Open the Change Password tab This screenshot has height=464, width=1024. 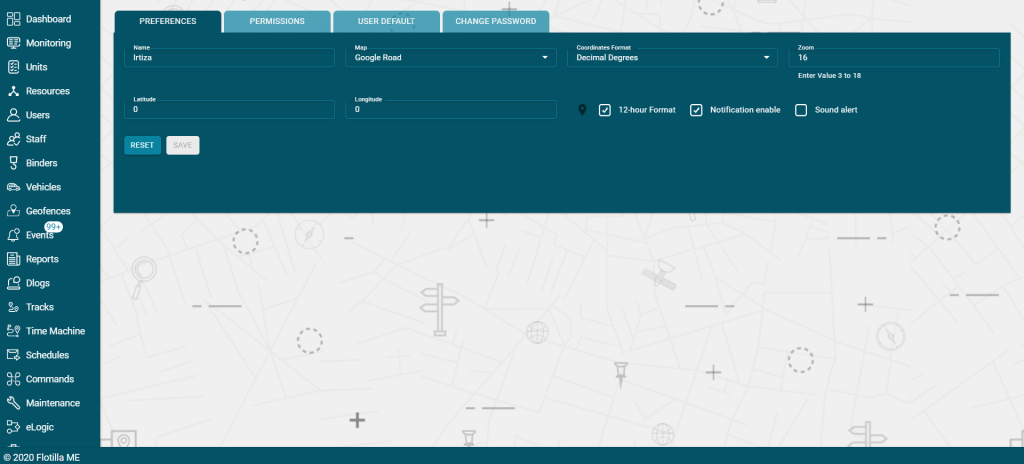(x=496, y=22)
